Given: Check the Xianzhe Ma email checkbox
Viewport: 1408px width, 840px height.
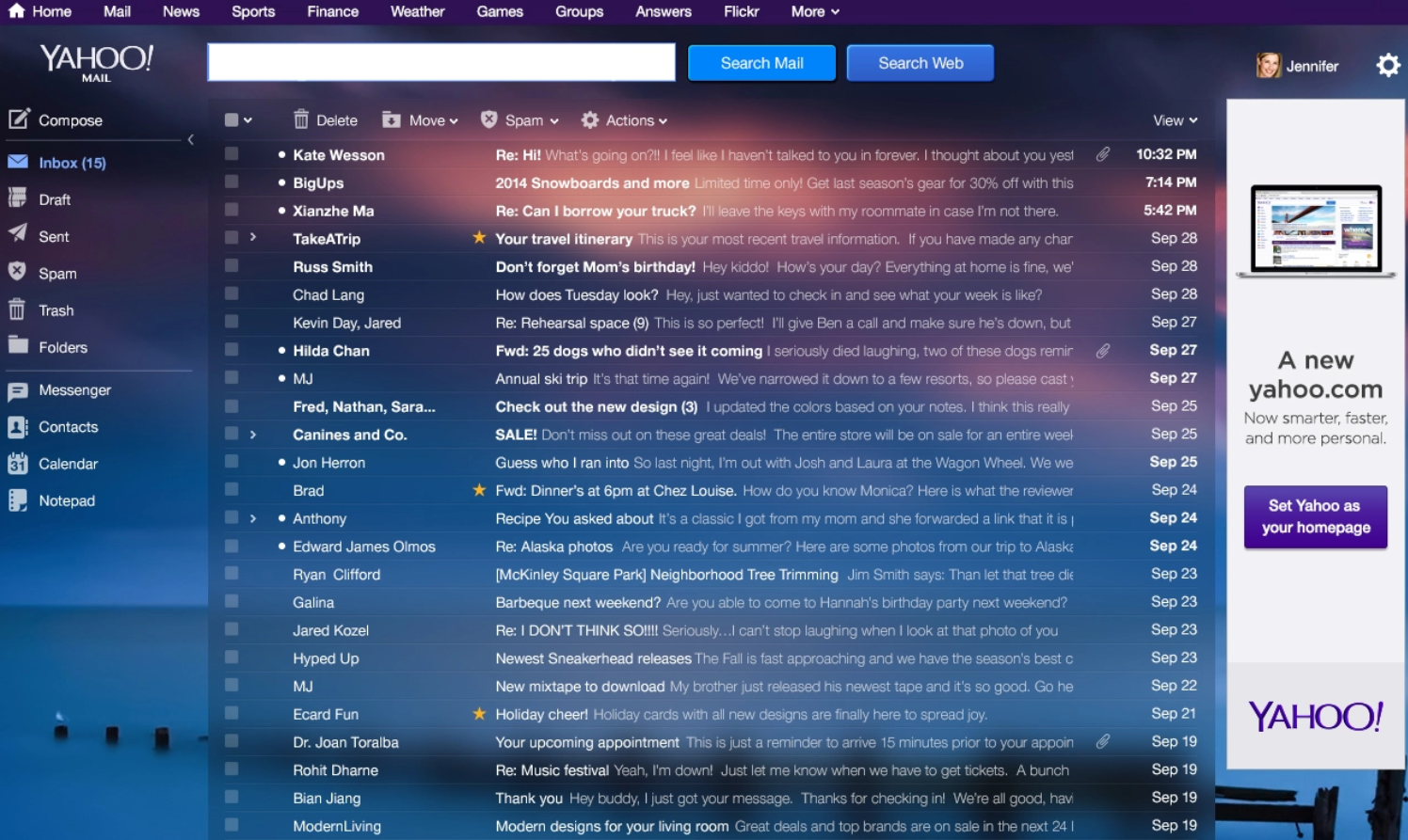Looking at the screenshot, I should pos(232,210).
